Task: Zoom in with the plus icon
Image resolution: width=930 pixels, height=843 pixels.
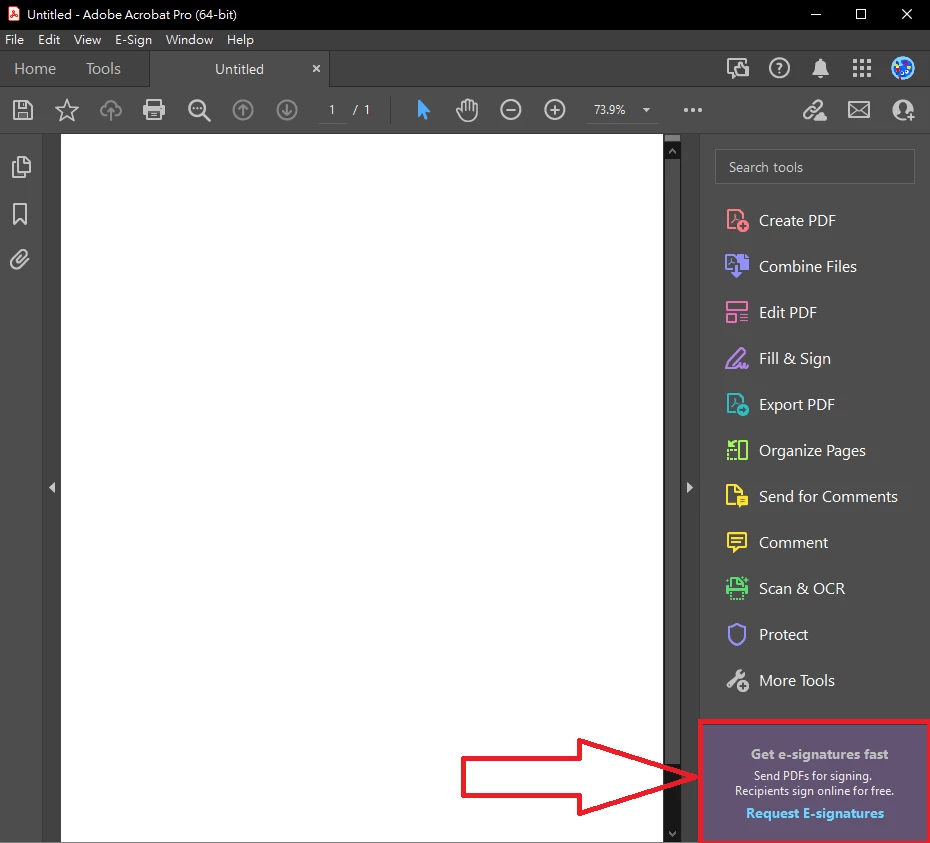Action: point(555,110)
